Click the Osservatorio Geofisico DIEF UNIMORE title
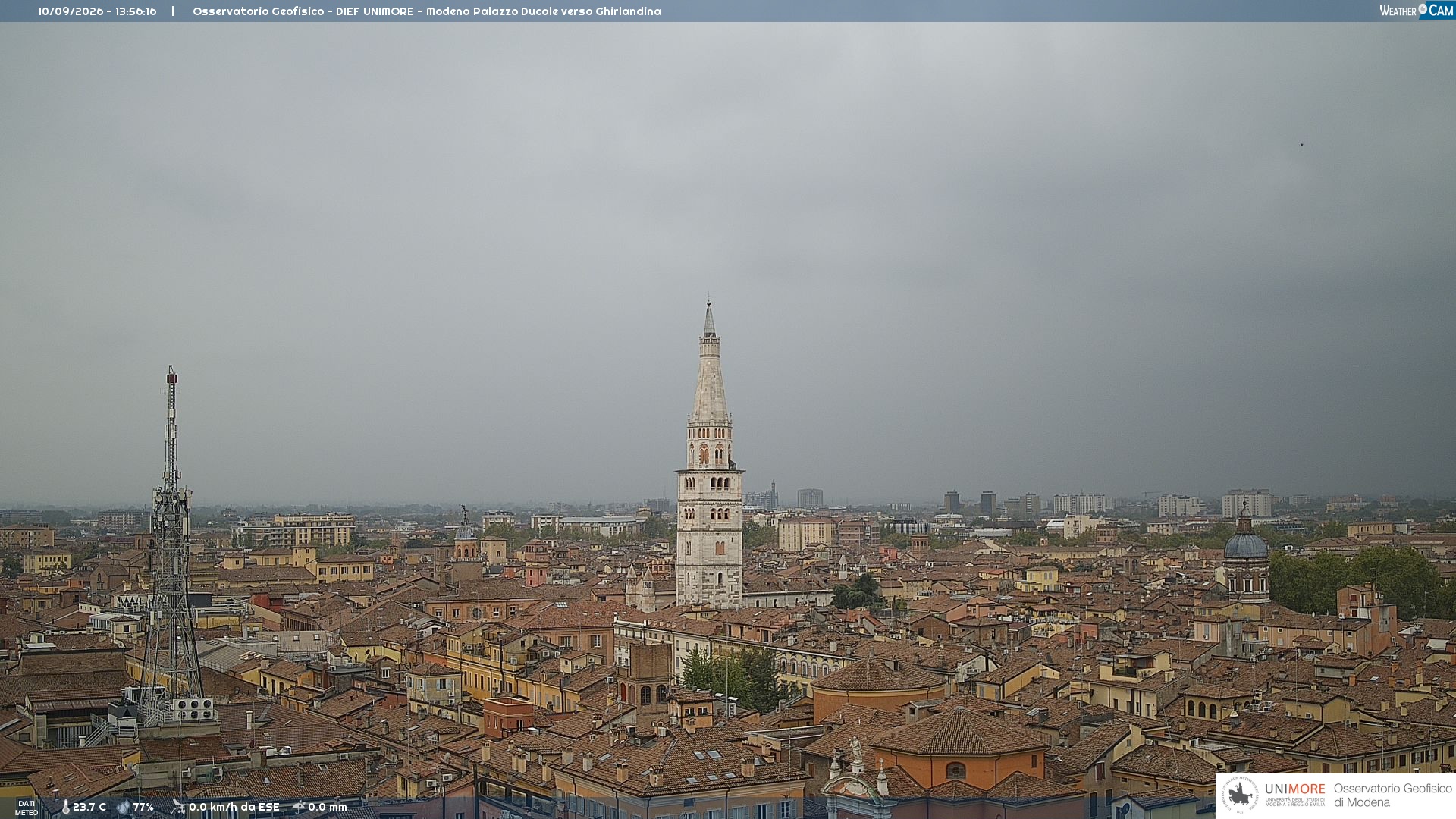 (x=427, y=11)
